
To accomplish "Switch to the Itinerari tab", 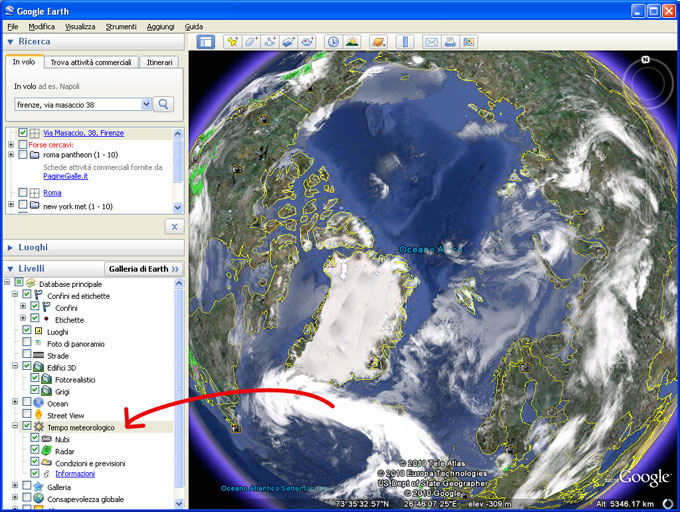I will point(159,62).
